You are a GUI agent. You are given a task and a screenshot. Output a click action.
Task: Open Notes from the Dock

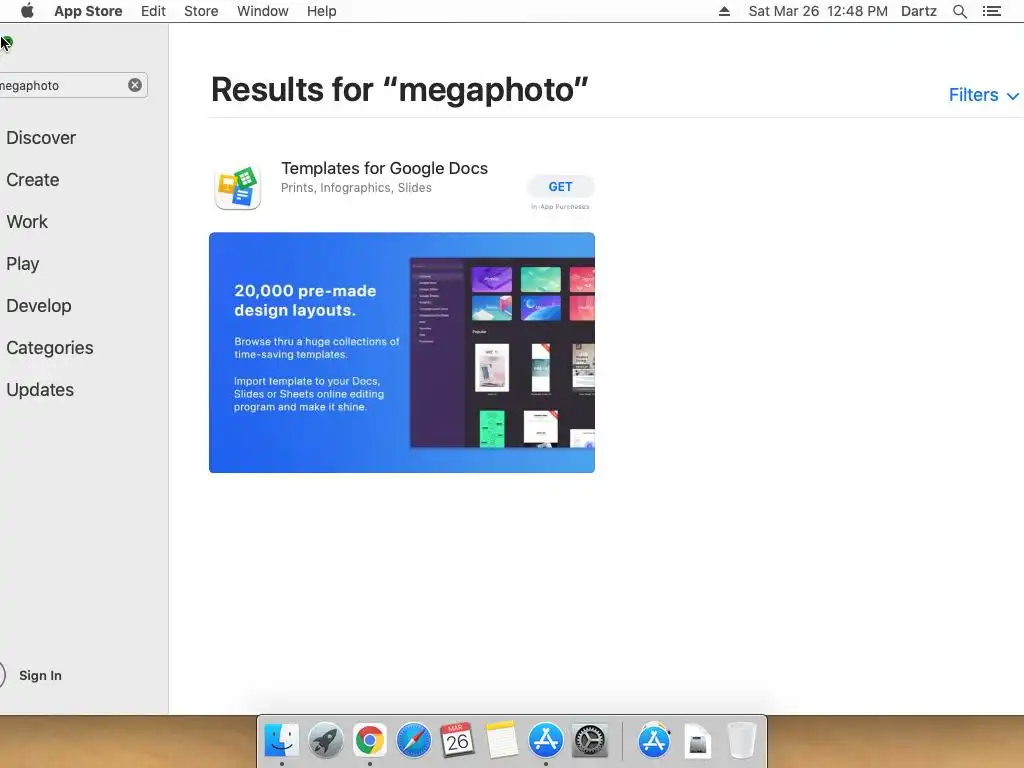tap(501, 741)
